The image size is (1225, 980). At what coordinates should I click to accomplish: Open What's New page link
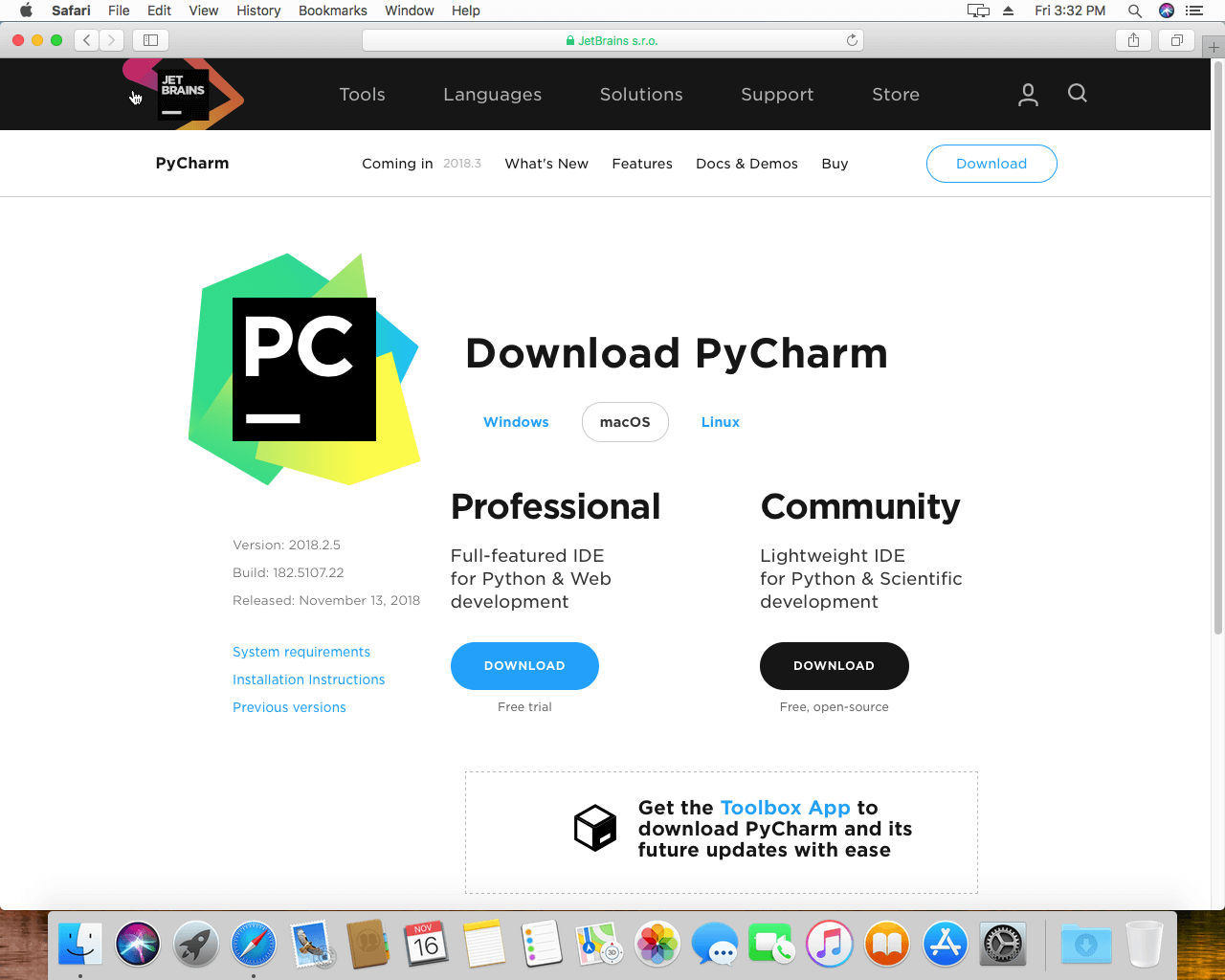pyautogui.click(x=546, y=164)
